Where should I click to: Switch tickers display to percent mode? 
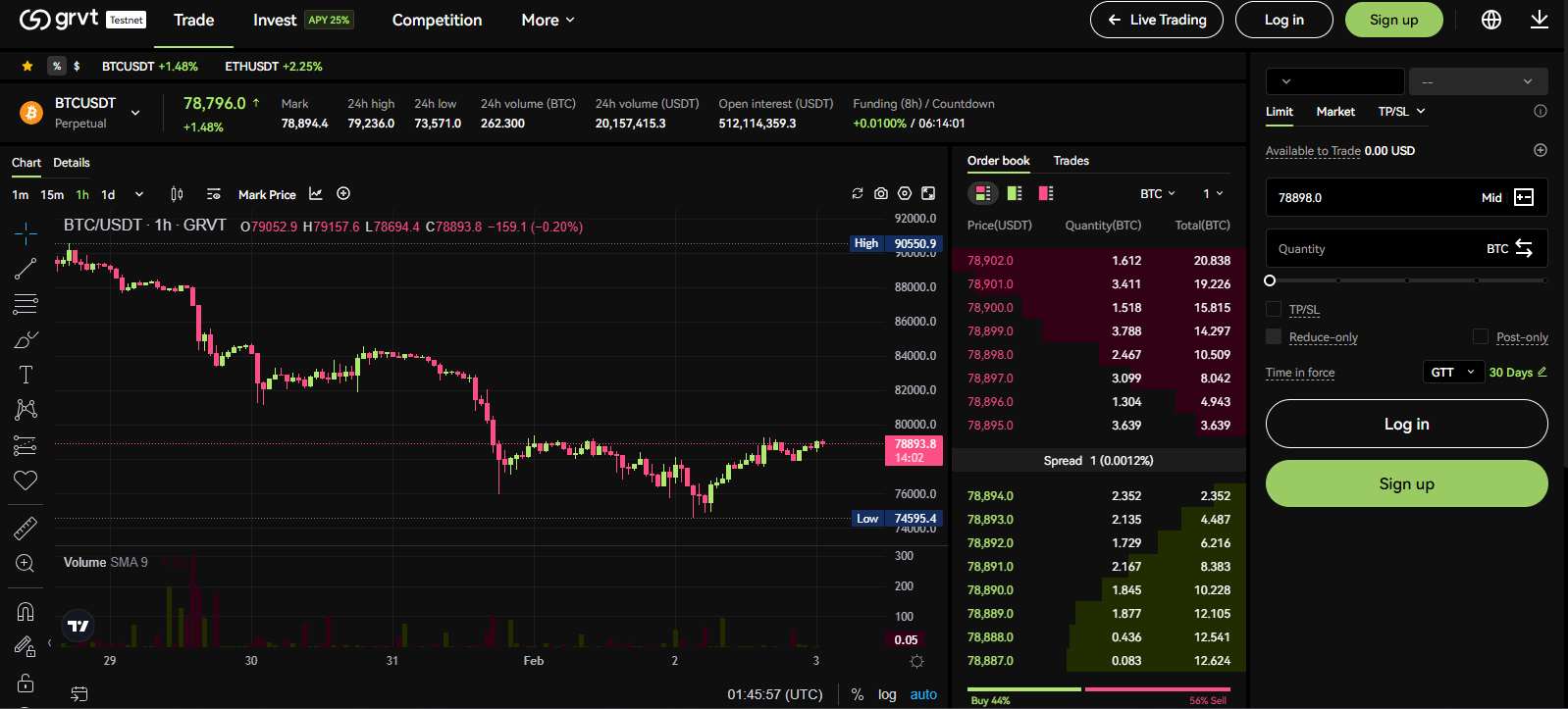tap(57, 66)
